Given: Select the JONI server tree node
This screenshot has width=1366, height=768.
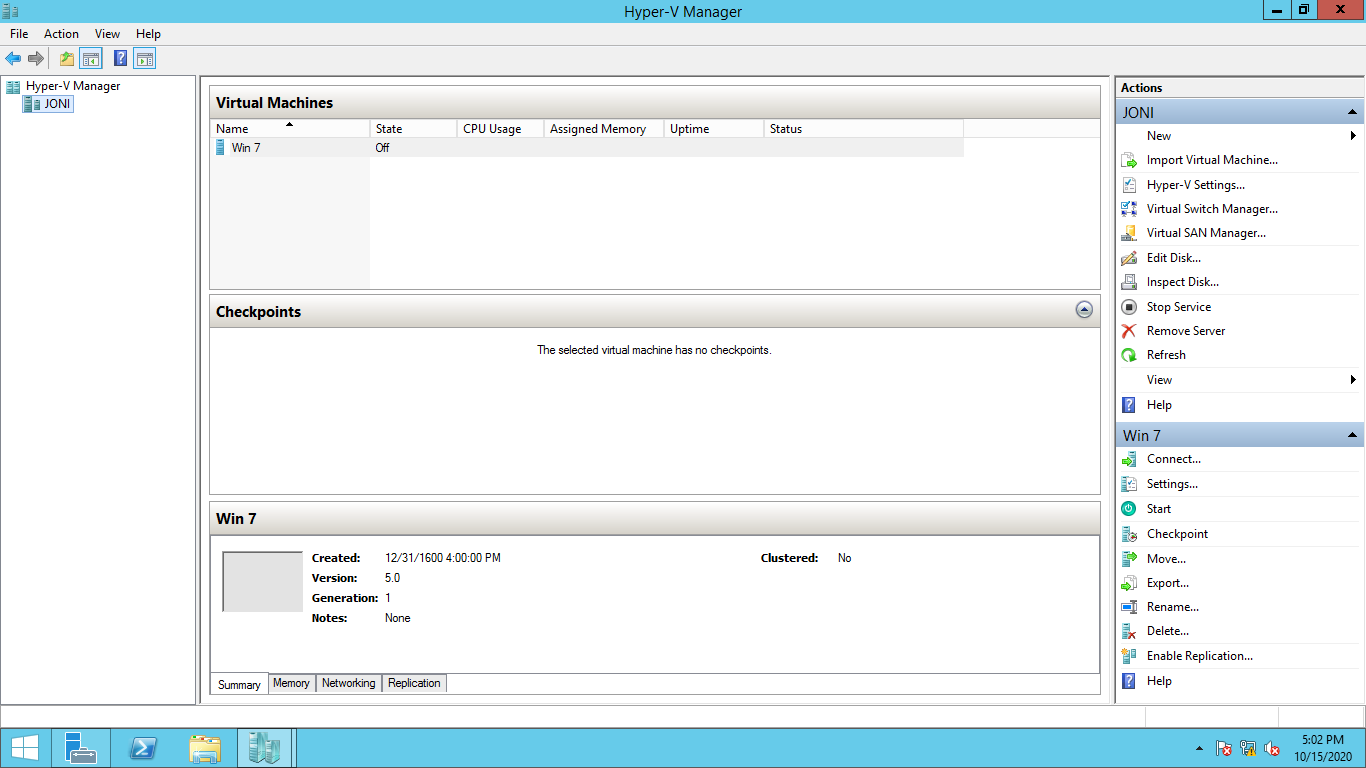Looking at the screenshot, I should (57, 103).
